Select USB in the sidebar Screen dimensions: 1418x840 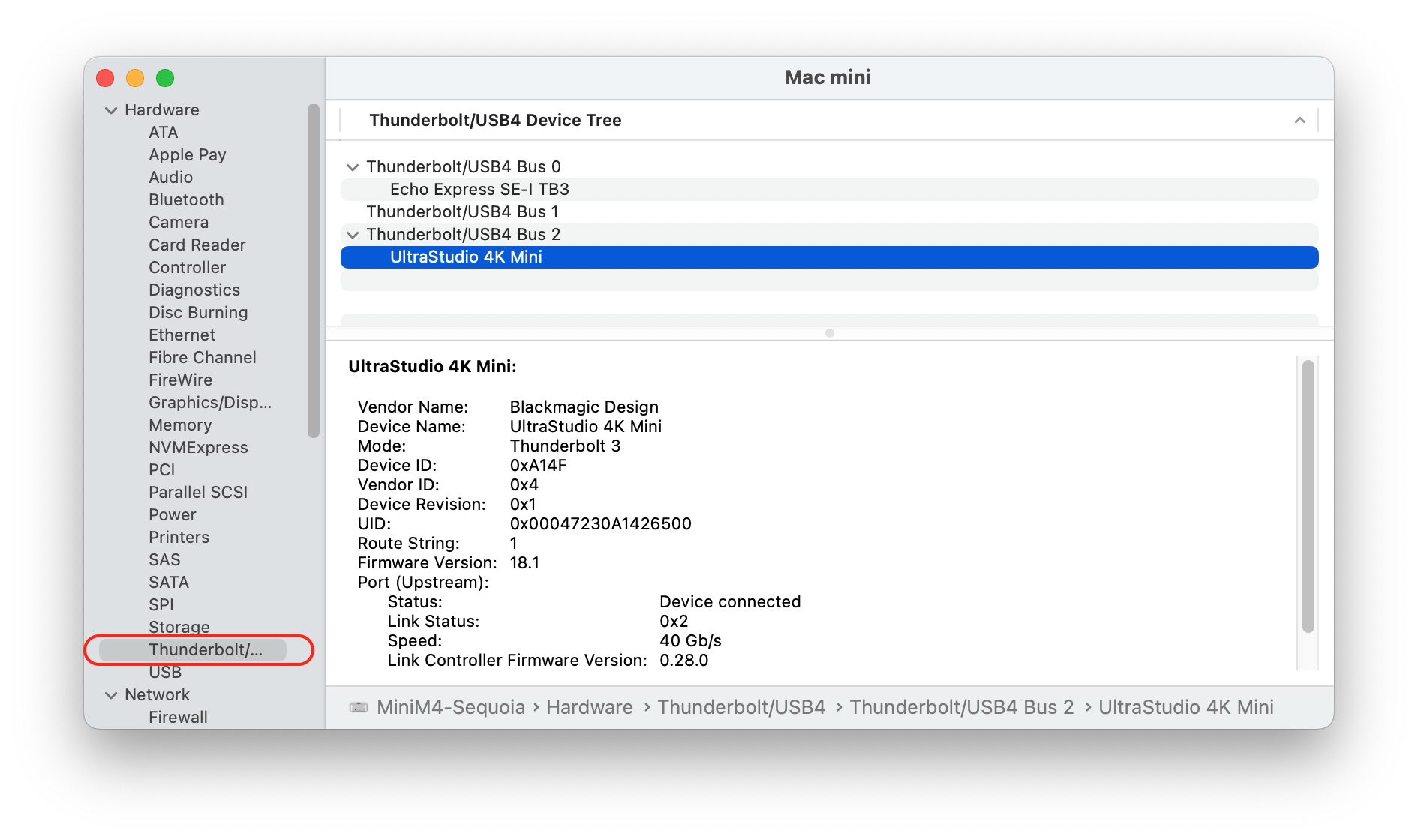click(x=165, y=673)
